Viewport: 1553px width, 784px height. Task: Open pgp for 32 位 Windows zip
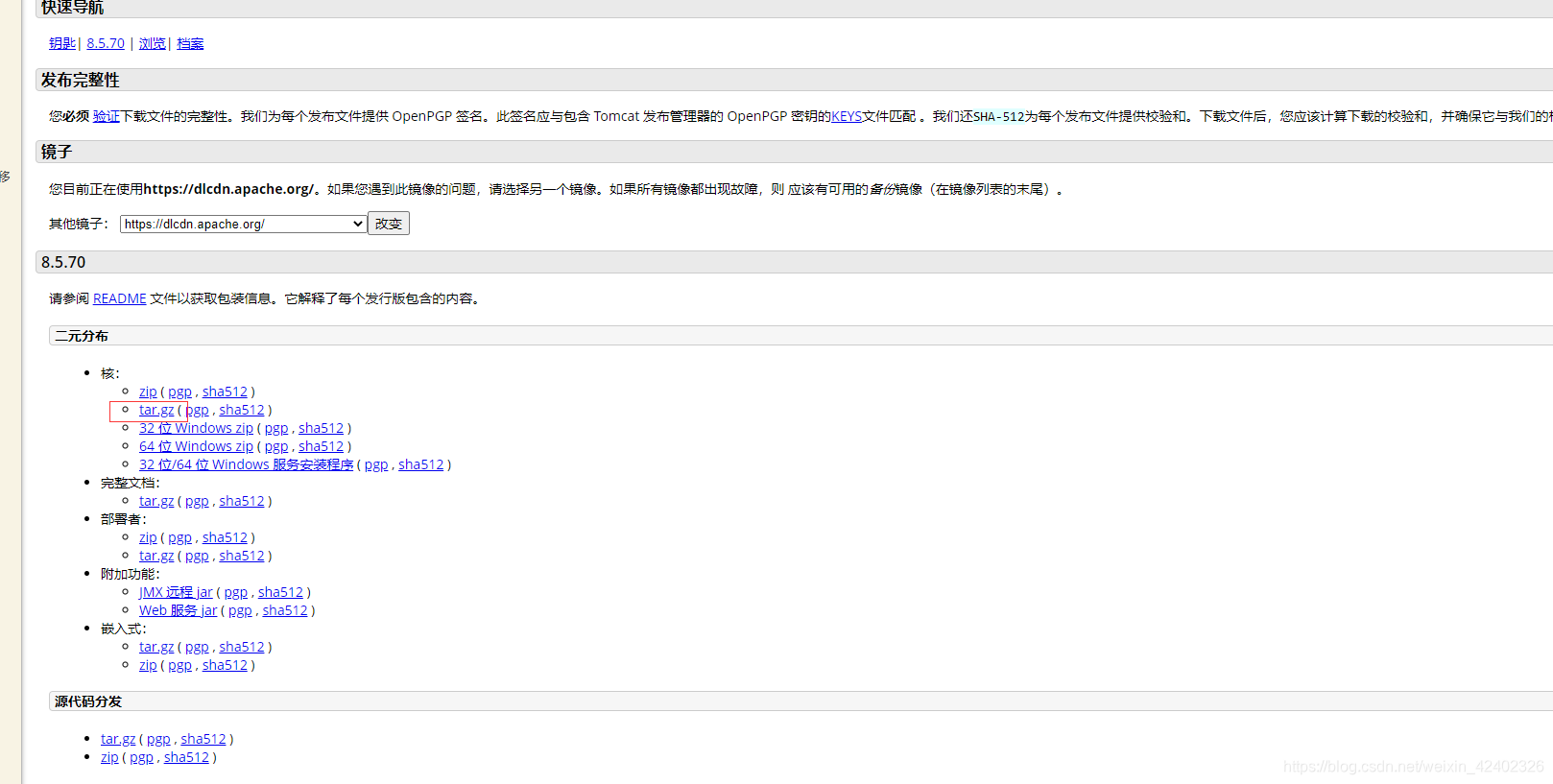point(276,428)
